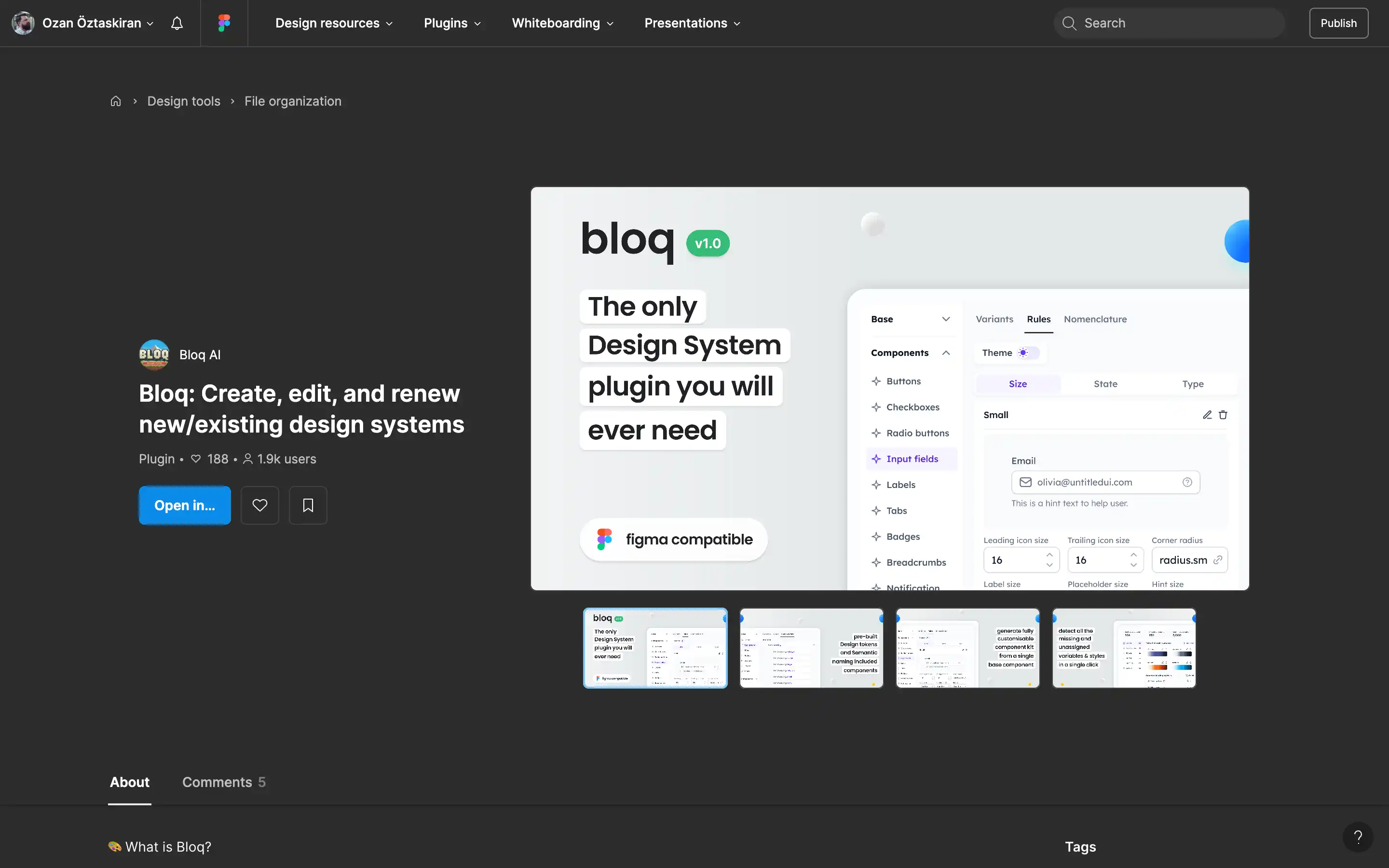Click the Figma logo icon
Image resolution: width=1389 pixels, height=868 pixels.
224,23
